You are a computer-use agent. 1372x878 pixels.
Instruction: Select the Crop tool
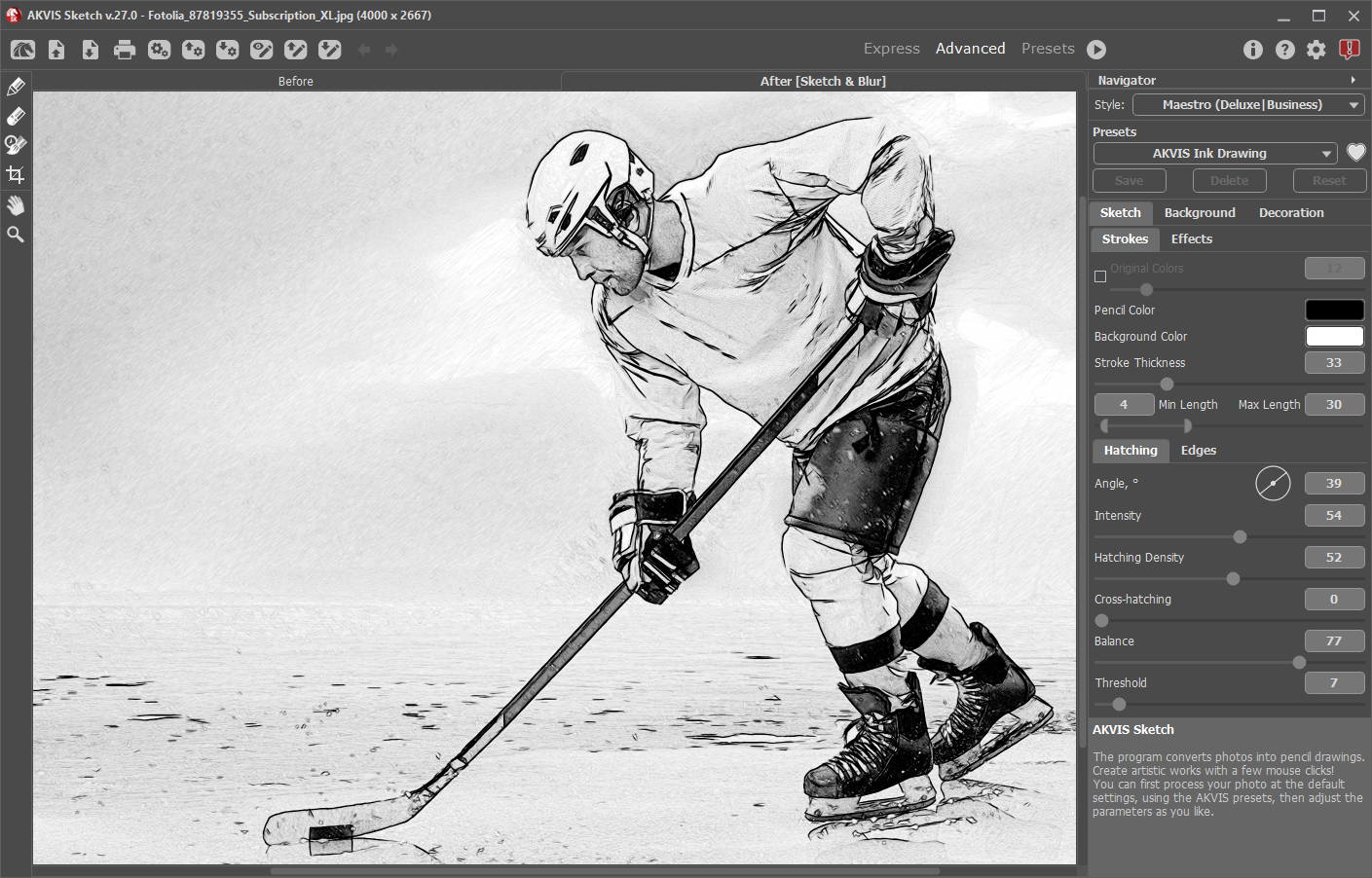16,175
